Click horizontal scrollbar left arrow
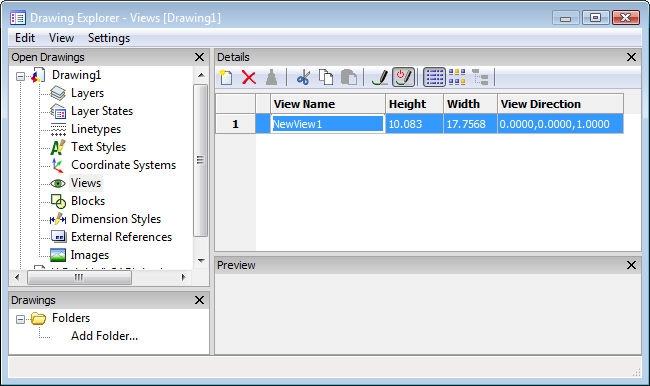650x386 pixels. pos(17,277)
